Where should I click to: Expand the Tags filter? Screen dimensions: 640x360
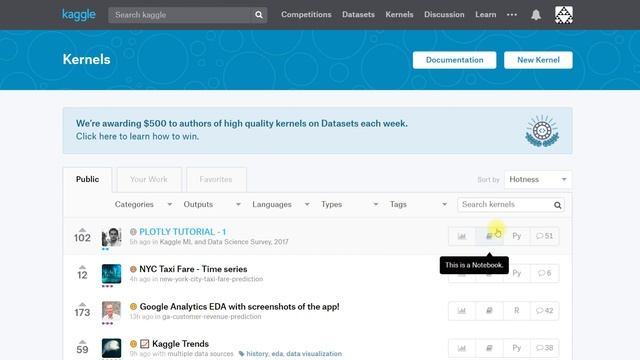click(418, 204)
